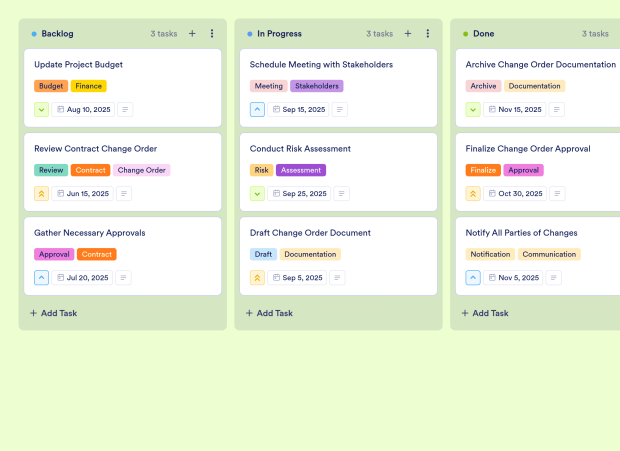The height and width of the screenshot is (451, 620).
Task: Open description icon on Archive Change Order Documentation card
Action: (556, 109)
